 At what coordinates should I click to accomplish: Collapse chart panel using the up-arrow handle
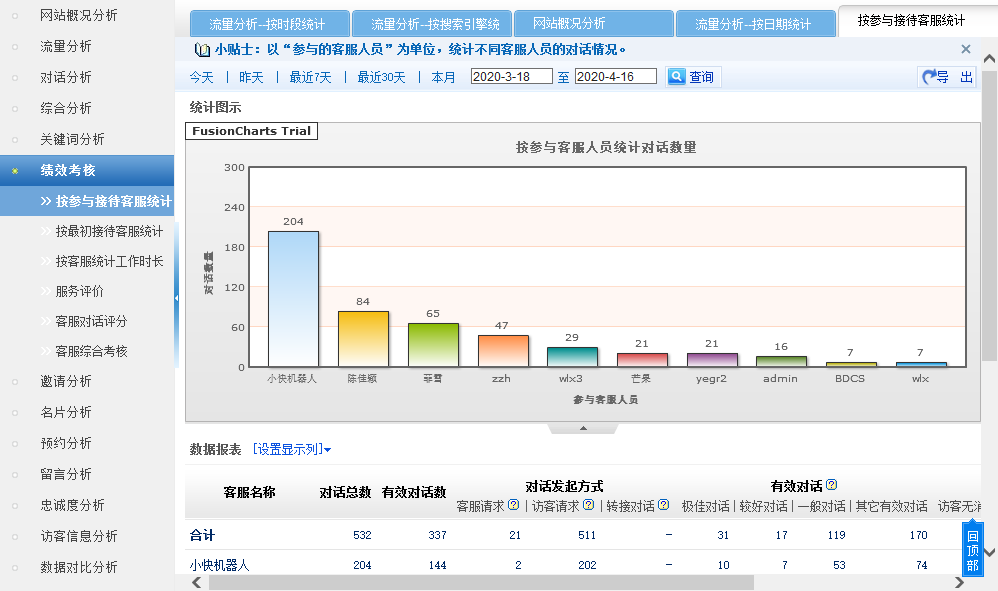tap(583, 429)
